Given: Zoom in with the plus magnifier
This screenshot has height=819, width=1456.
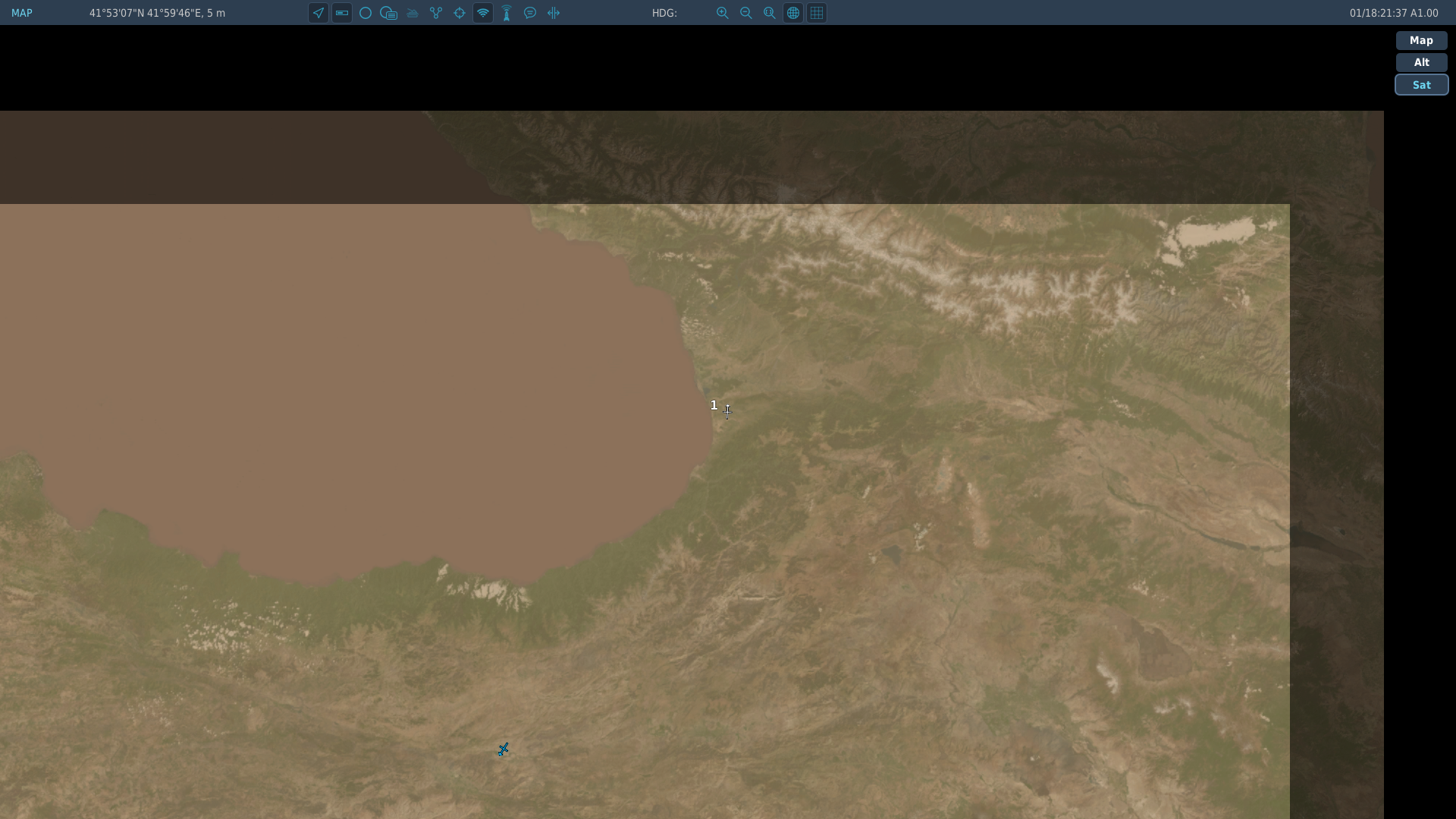Looking at the screenshot, I should [x=723, y=13].
